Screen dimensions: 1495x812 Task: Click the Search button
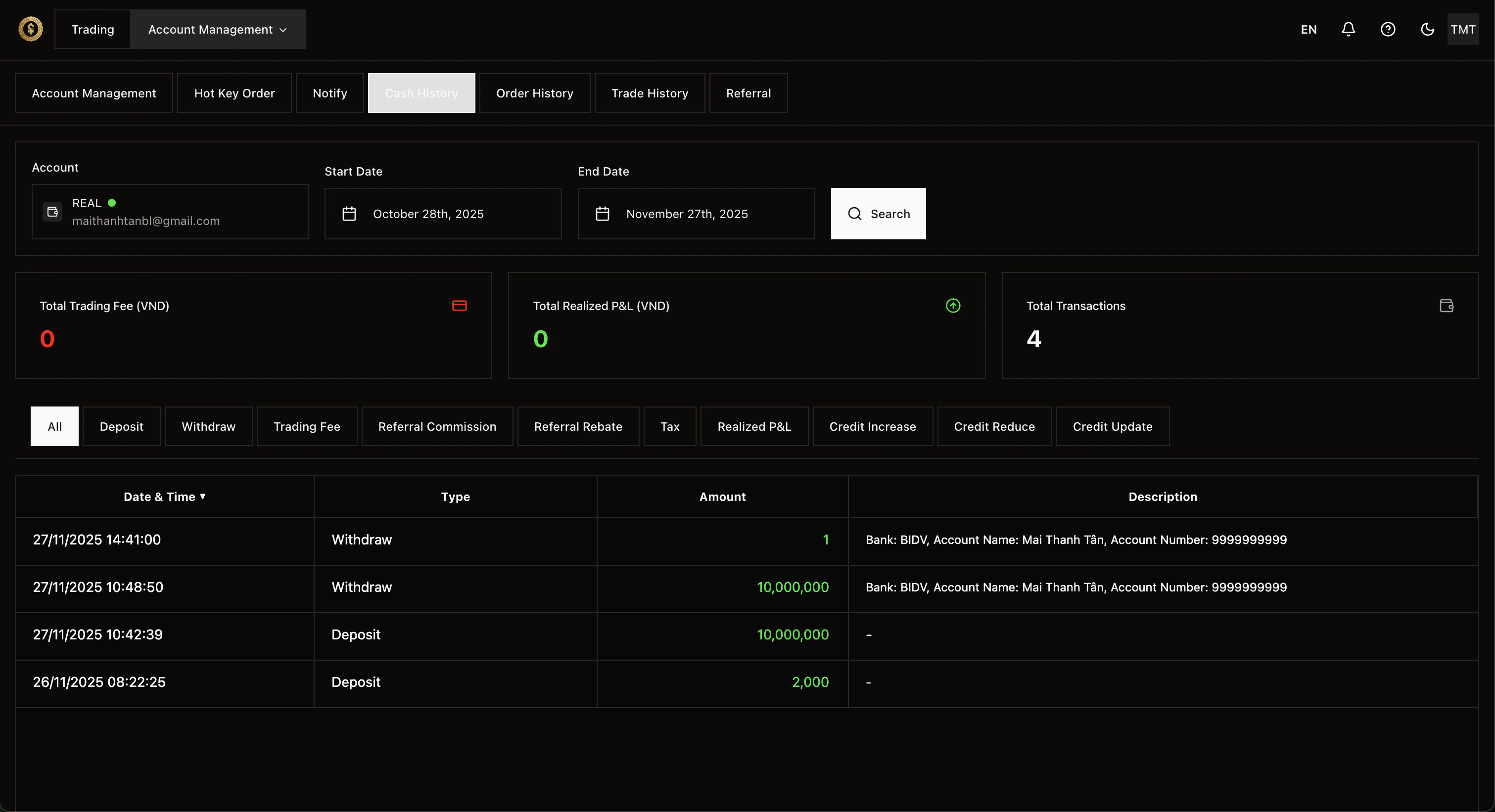[878, 214]
